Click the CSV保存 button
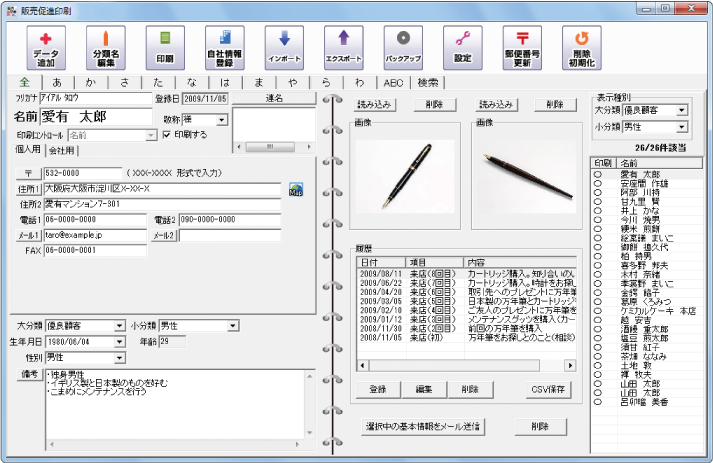The image size is (713, 463). click(548, 388)
